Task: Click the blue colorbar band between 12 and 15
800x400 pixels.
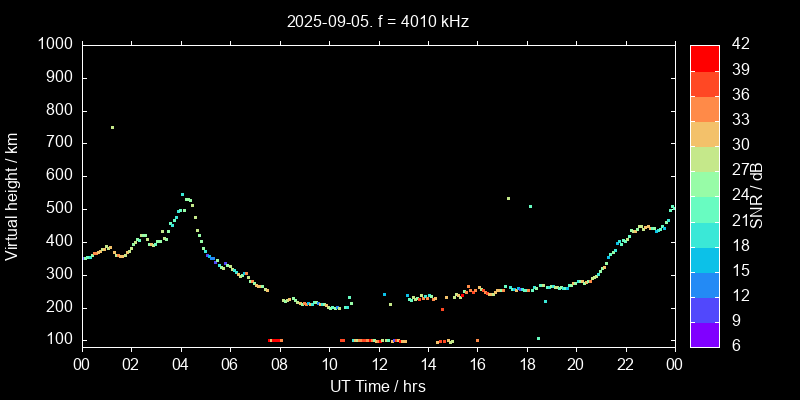Action: 704,283
